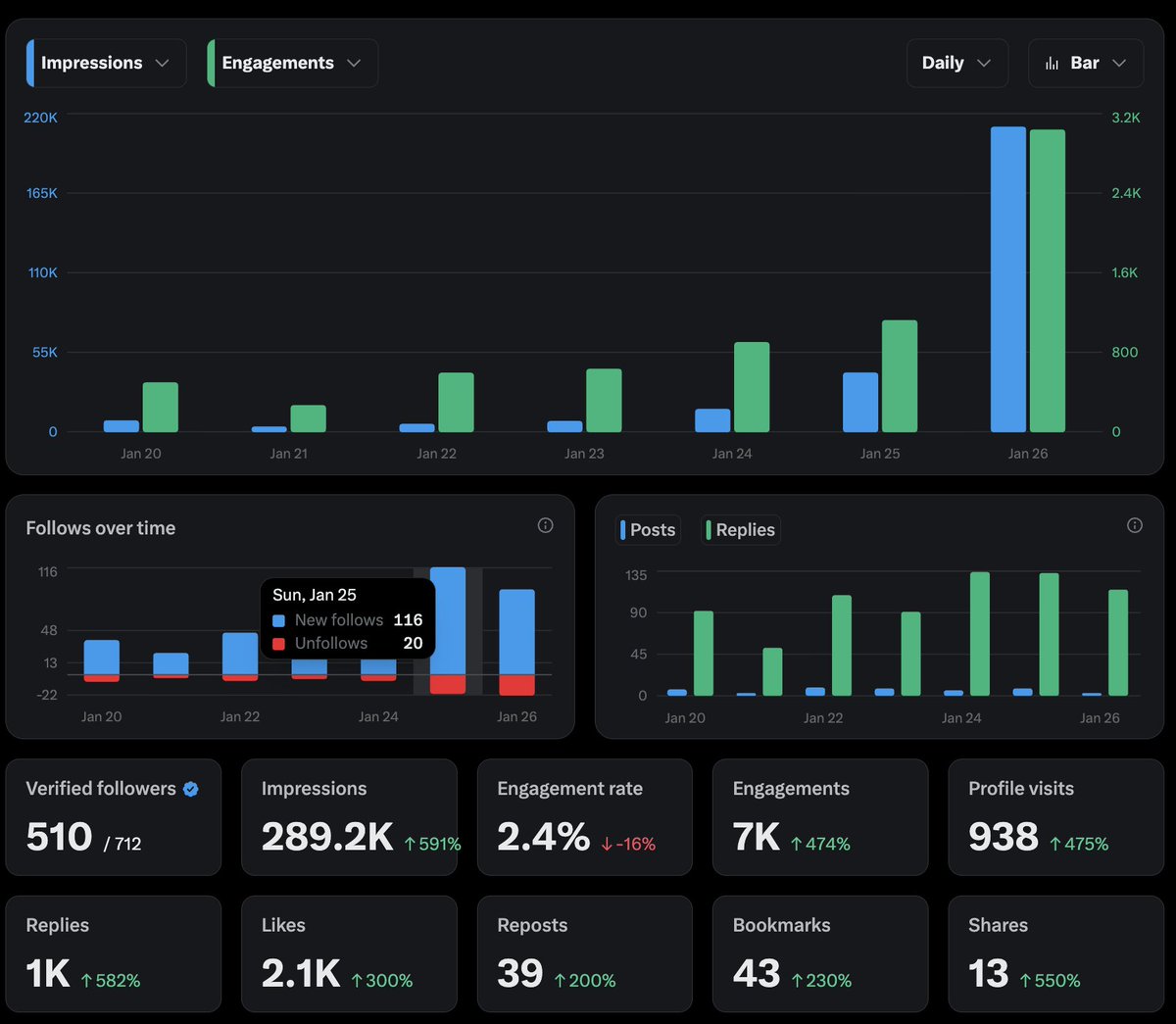Select the Jan 20 engagements green bar
The image size is (1176, 1024).
pyautogui.click(x=161, y=408)
